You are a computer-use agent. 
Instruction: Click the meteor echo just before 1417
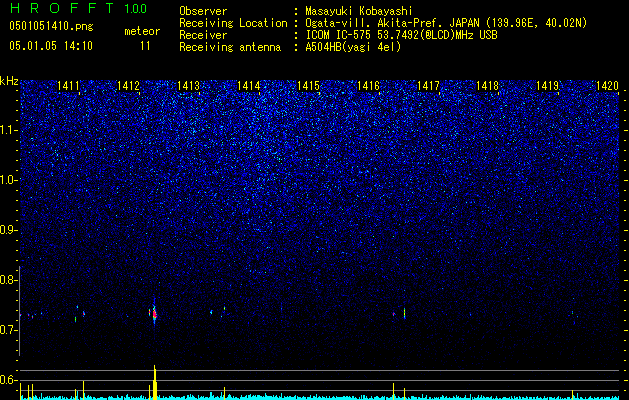coord(404,313)
